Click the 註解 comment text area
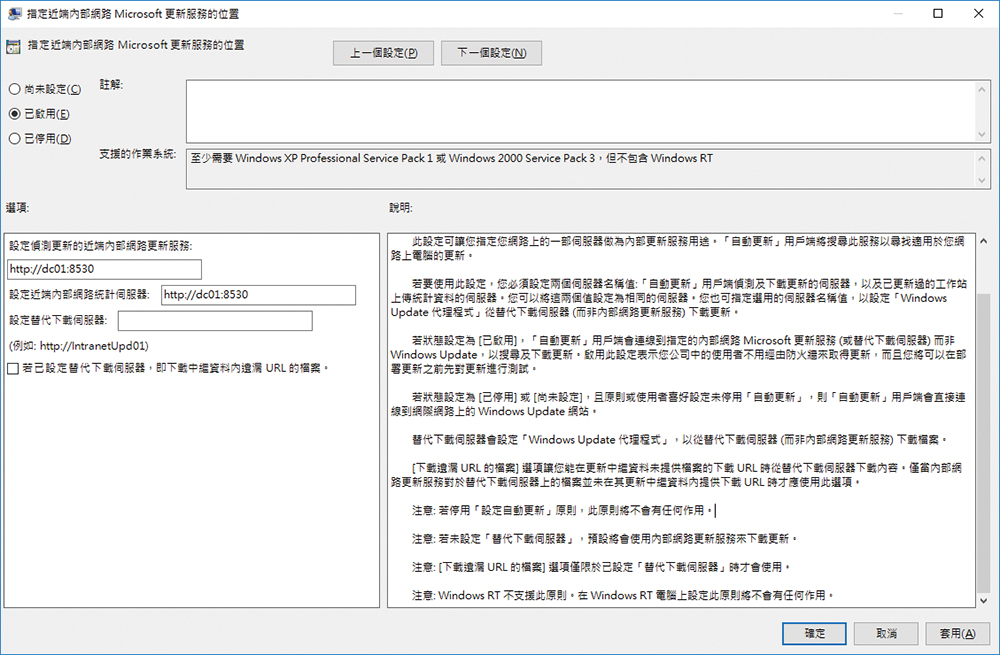This screenshot has height=655, width=1000. [580, 112]
